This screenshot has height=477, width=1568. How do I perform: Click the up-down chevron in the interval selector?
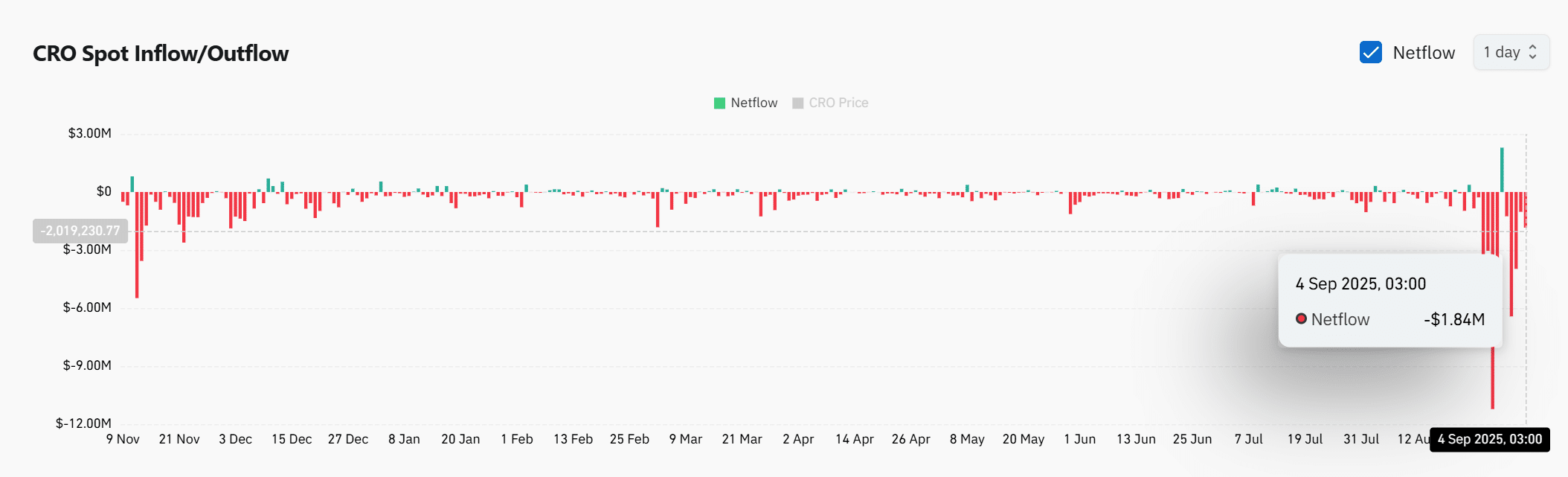tap(1532, 53)
